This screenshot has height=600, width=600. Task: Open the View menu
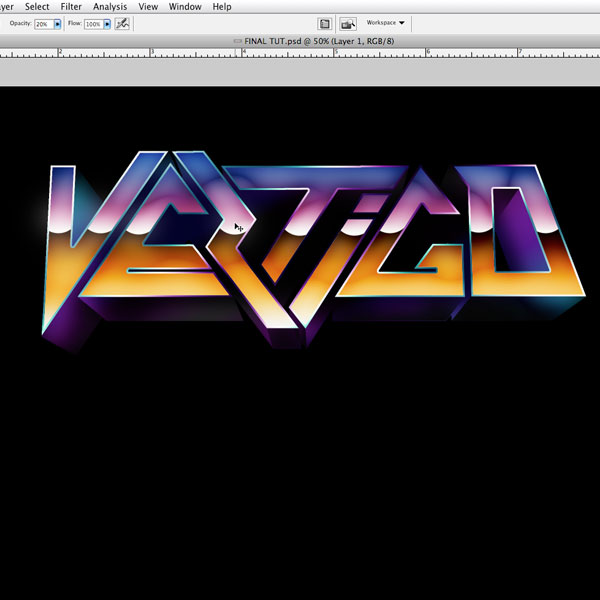coord(148,7)
